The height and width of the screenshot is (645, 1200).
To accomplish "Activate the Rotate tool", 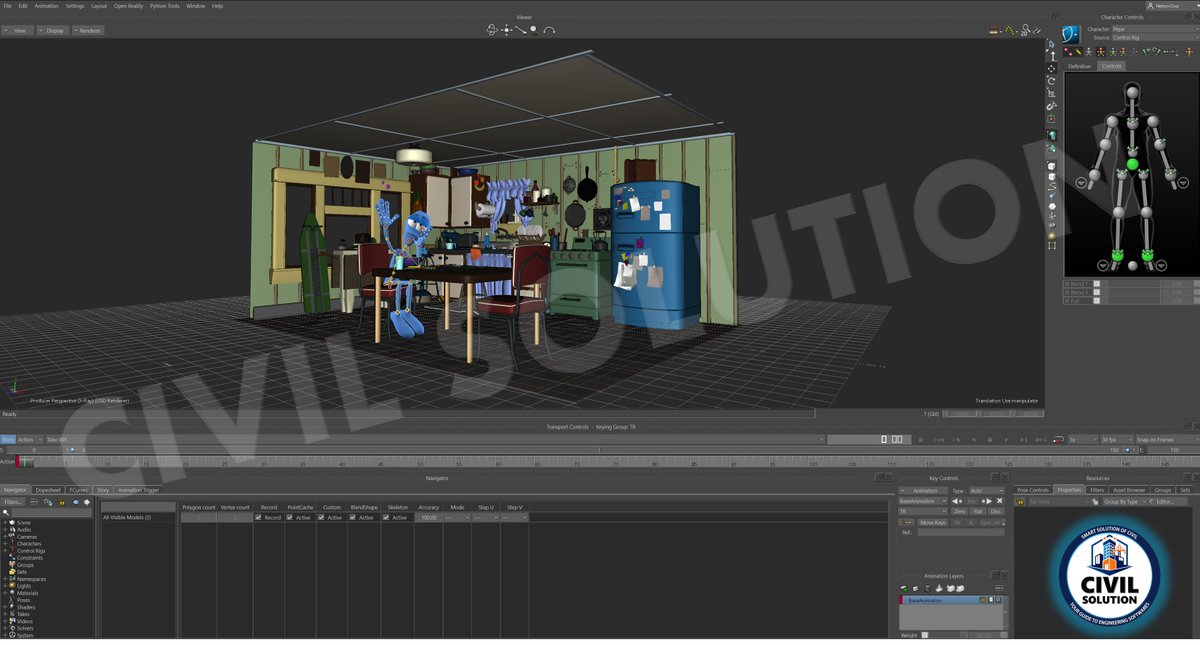I will [x=1052, y=81].
